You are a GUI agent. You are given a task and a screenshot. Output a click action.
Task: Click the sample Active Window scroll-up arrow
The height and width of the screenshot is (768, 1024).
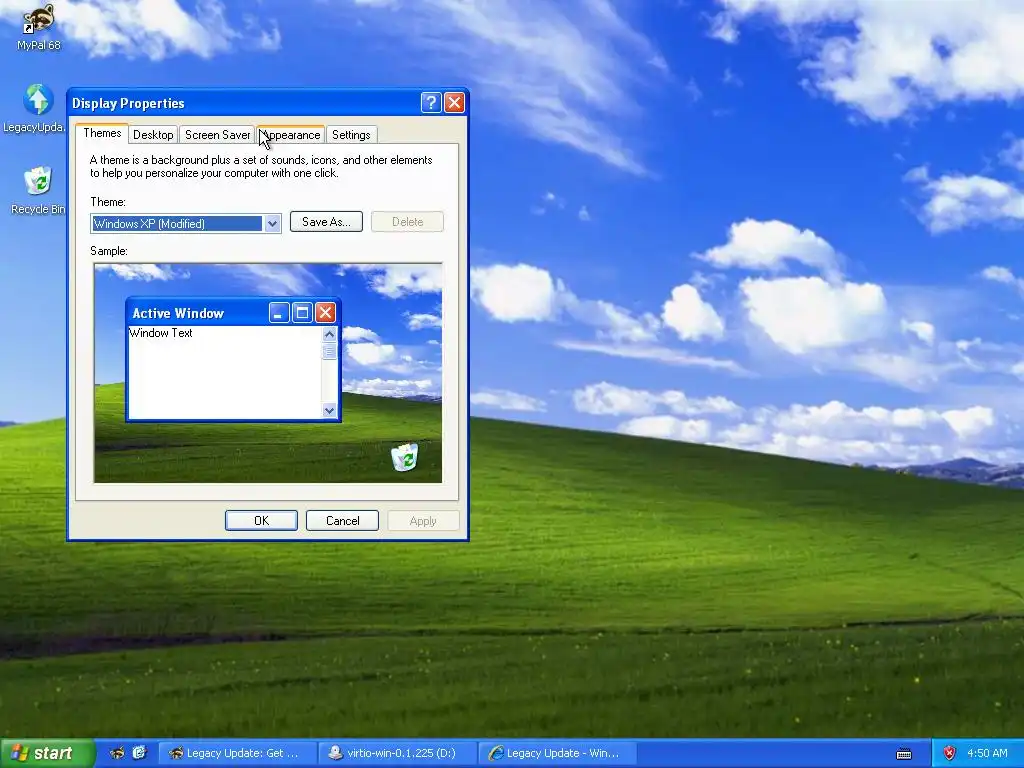(329, 334)
